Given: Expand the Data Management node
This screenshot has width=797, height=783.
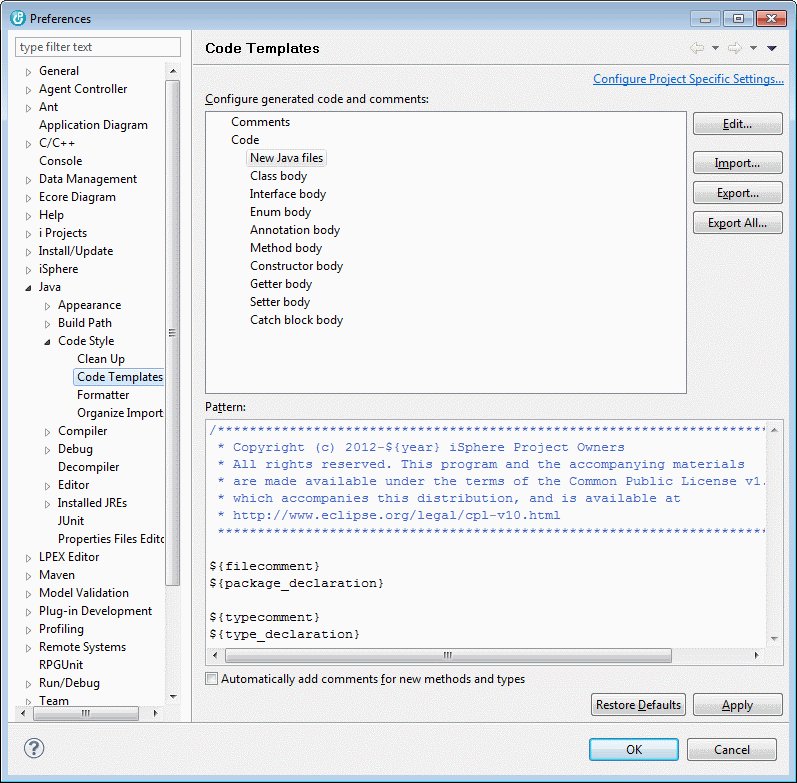Looking at the screenshot, I should click(28, 180).
